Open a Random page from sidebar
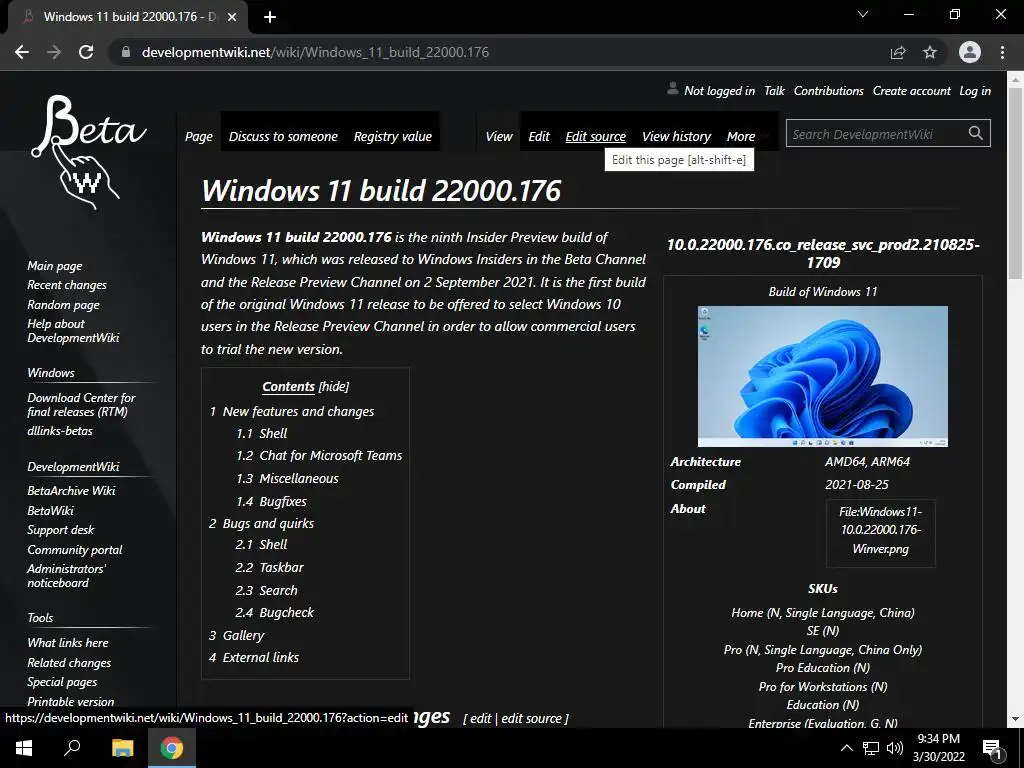Screen dimensions: 1024x768 (x=63, y=305)
